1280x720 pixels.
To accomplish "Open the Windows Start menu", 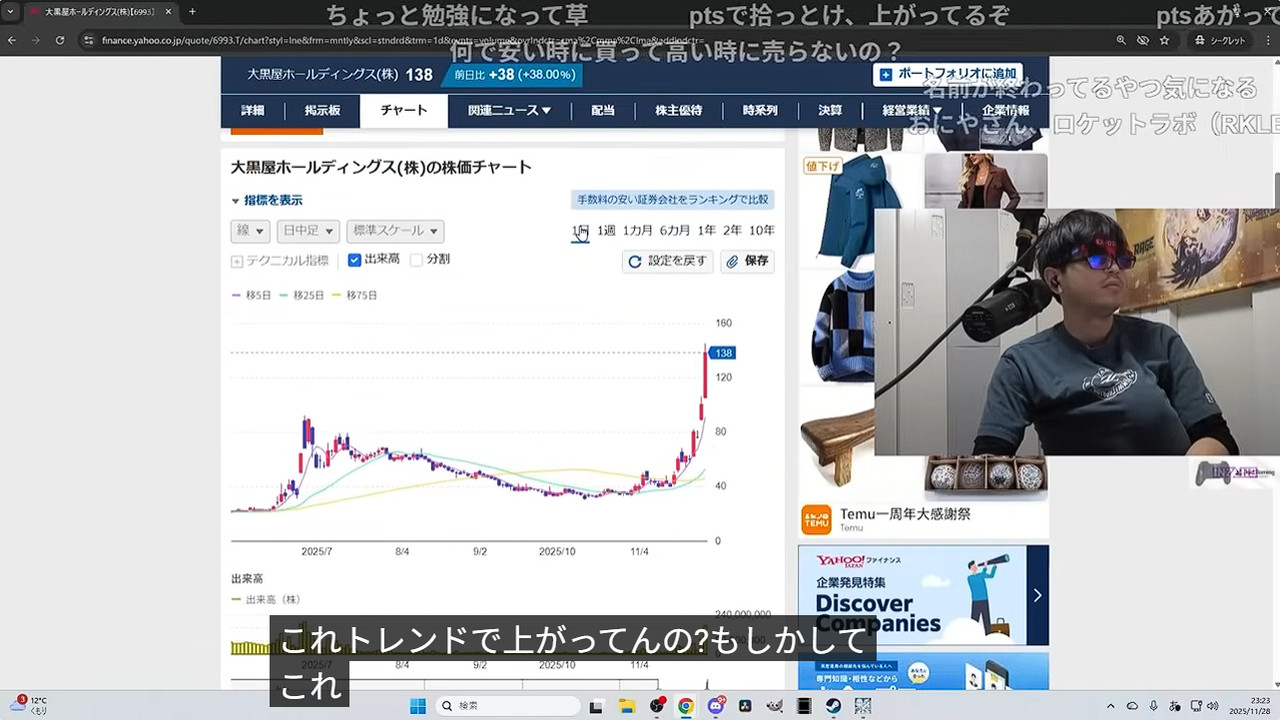I will tap(417, 706).
